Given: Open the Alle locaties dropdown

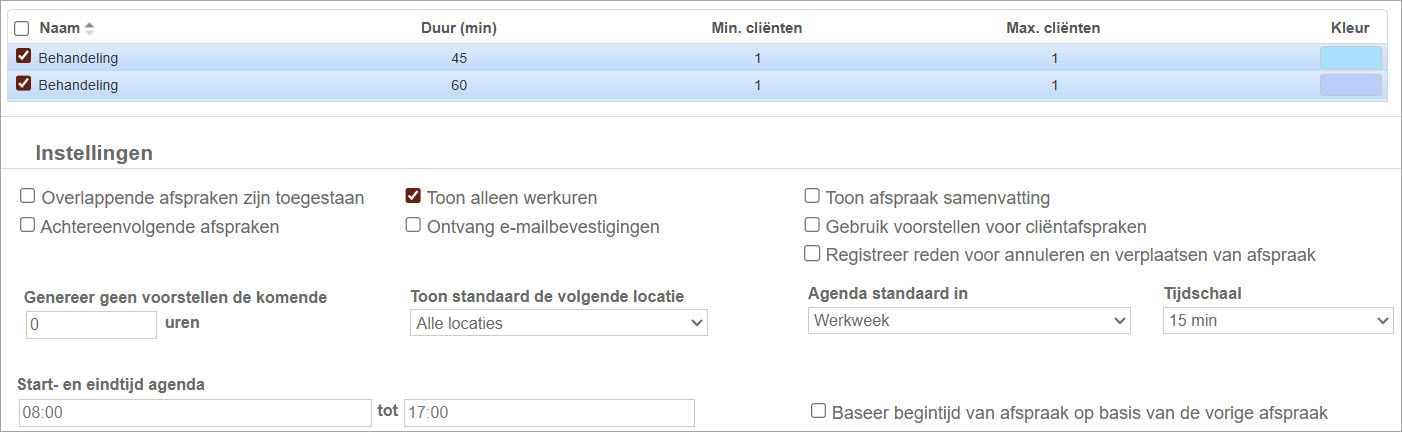Looking at the screenshot, I should [558, 323].
